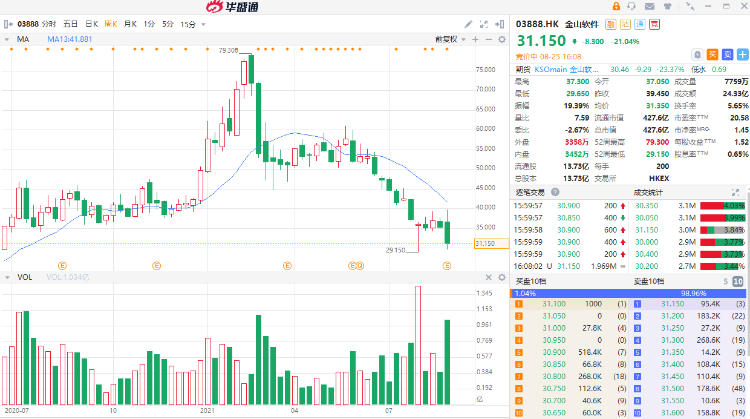Set a price alert bell

click(697, 55)
